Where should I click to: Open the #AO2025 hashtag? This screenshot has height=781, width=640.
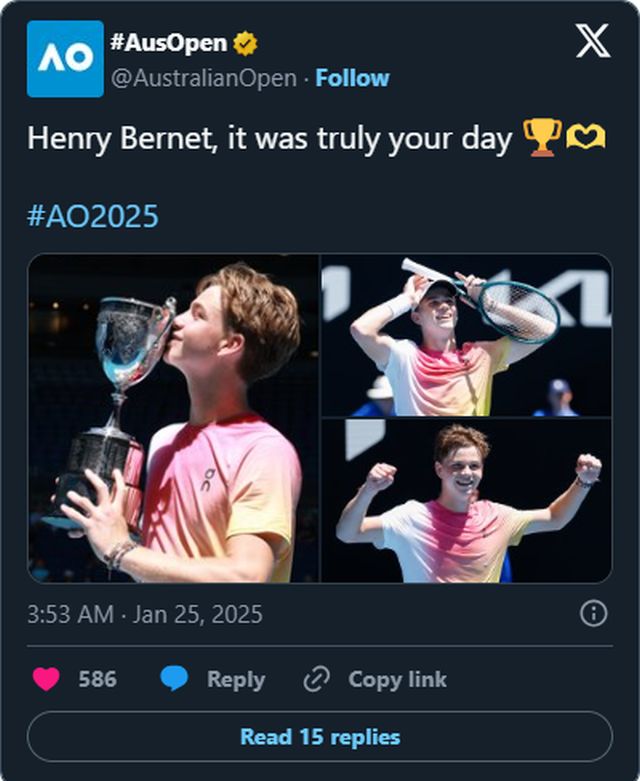[x=93, y=216]
